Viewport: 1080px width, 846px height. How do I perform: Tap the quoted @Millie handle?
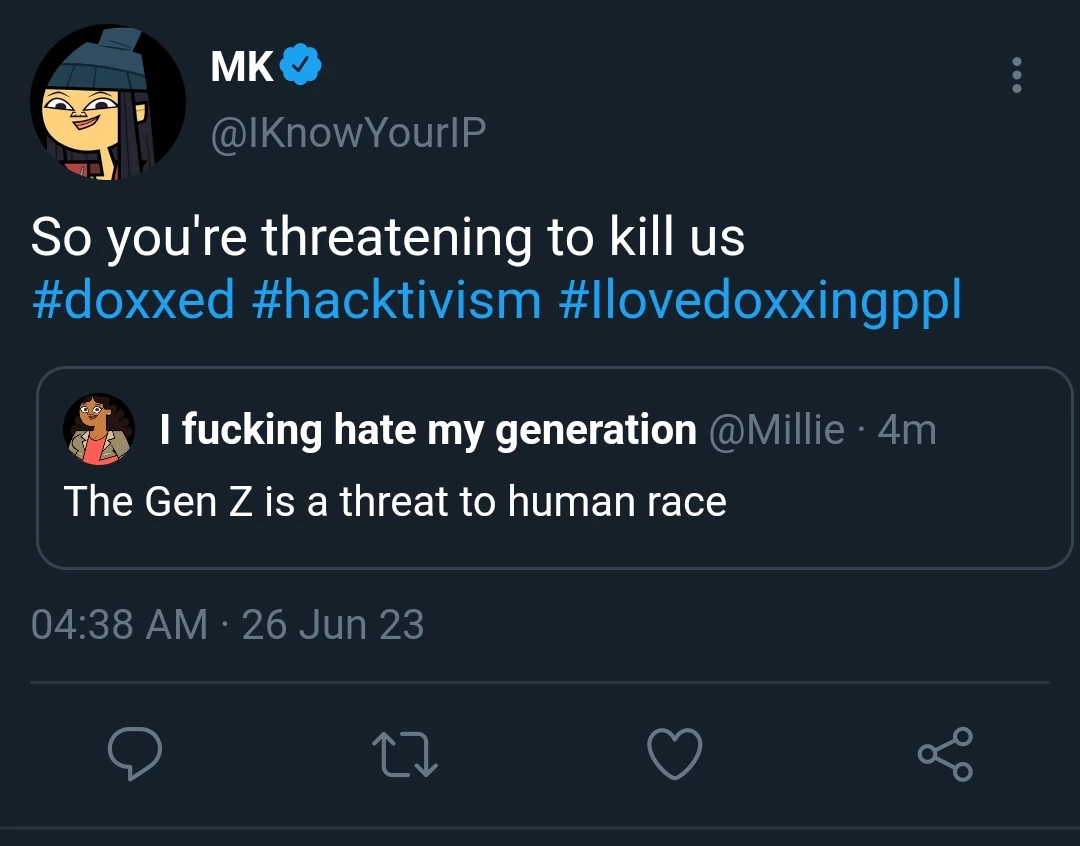[x=776, y=430]
